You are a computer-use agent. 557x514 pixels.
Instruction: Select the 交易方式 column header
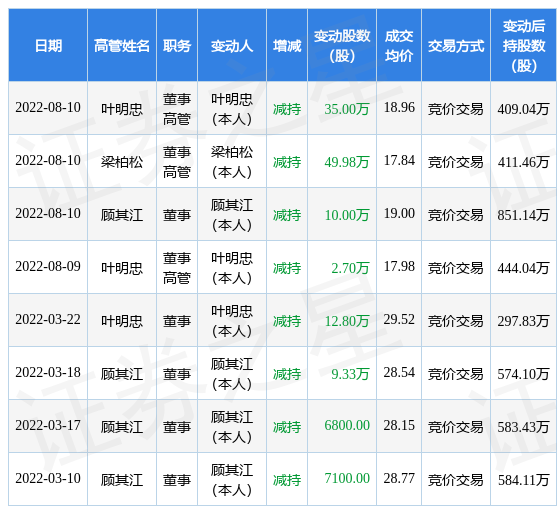(x=456, y=46)
